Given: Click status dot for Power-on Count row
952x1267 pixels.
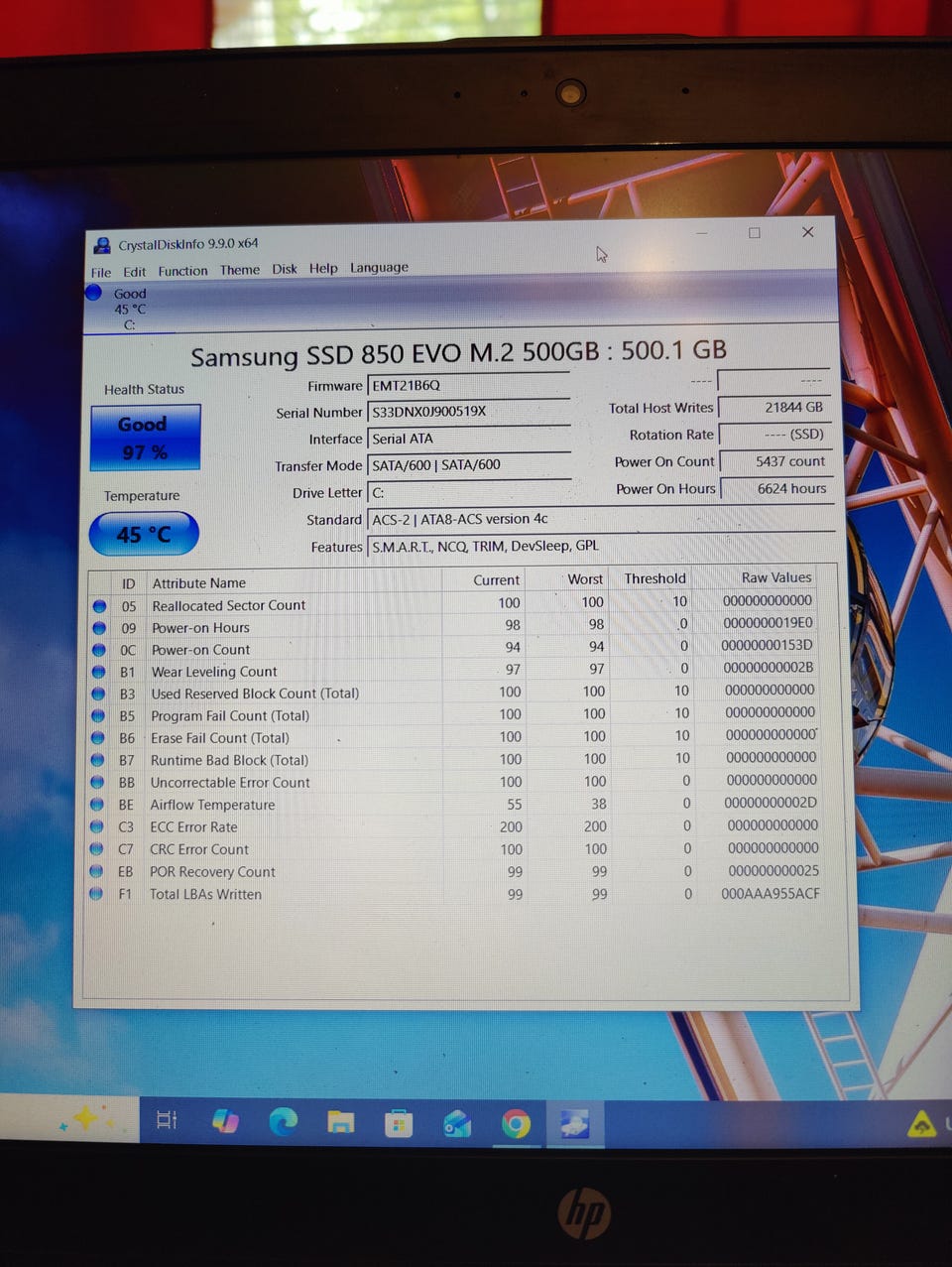Looking at the screenshot, I should [99, 650].
